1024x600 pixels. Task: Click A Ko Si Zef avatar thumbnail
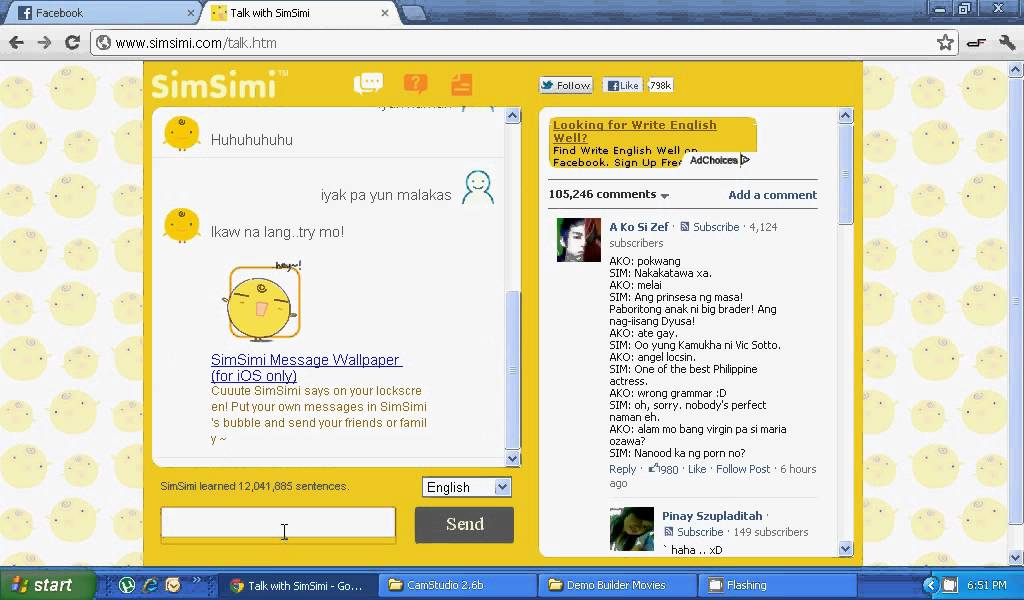click(x=579, y=240)
